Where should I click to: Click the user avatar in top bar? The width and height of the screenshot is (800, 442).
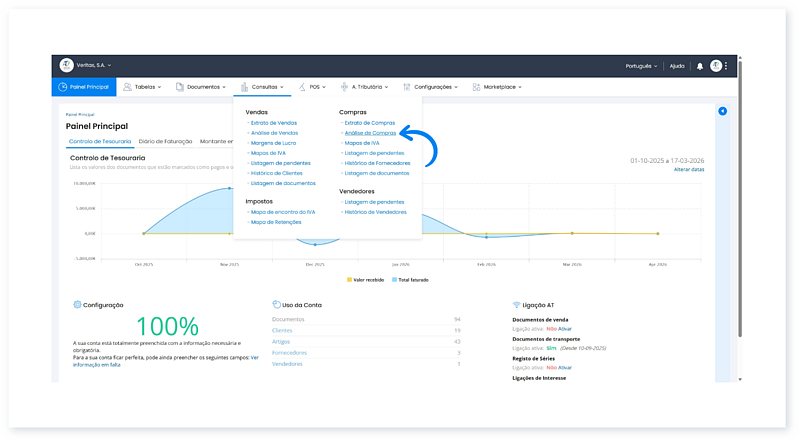point(716,66)
